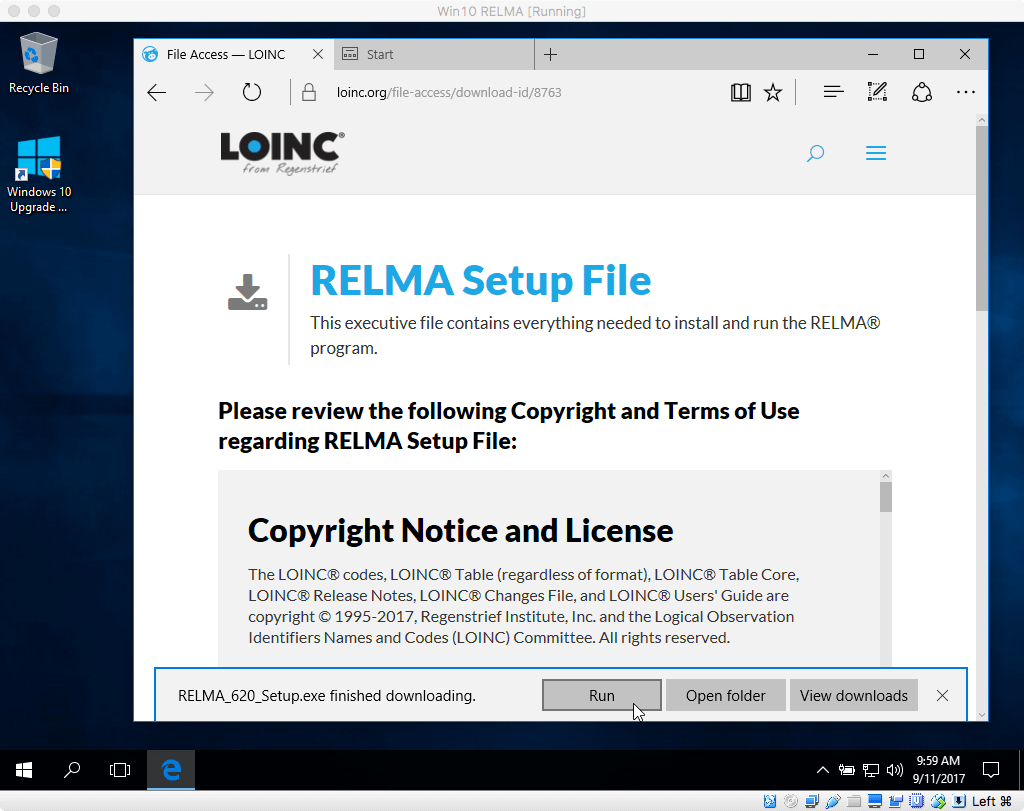Close the File Access — LOINC tab
Image resolution: width=1024 pixels, height=811 pixels.
coord(318,54)
